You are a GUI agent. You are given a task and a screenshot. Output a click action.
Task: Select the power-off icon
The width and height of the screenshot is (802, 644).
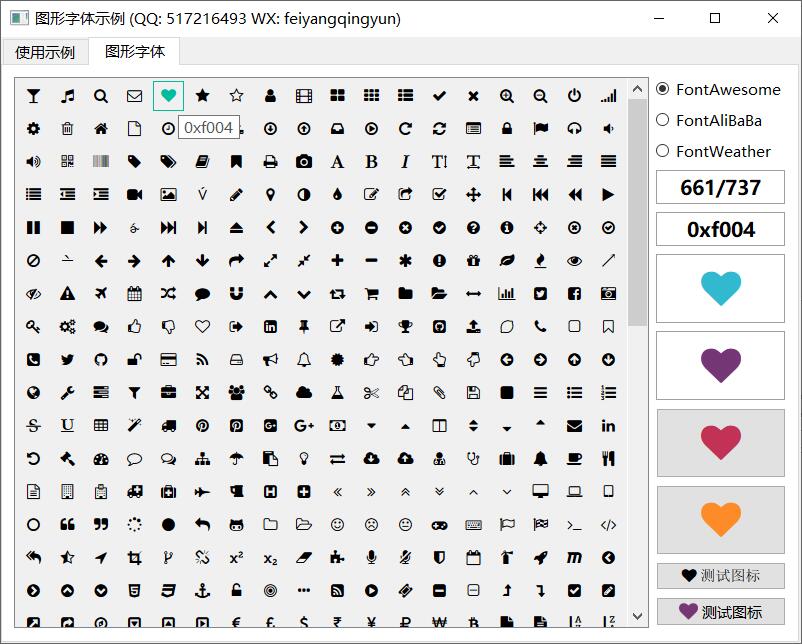point(574,96)
